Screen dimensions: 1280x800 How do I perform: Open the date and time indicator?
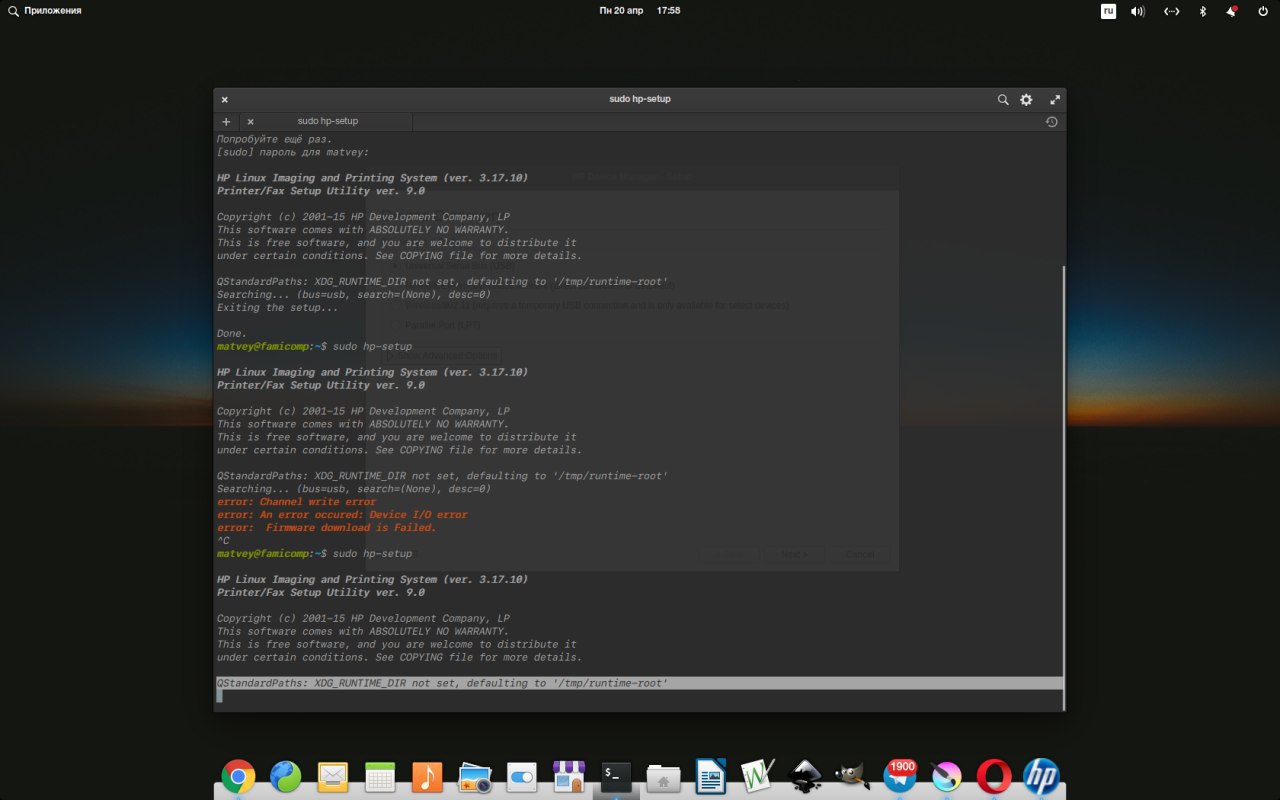640,10
